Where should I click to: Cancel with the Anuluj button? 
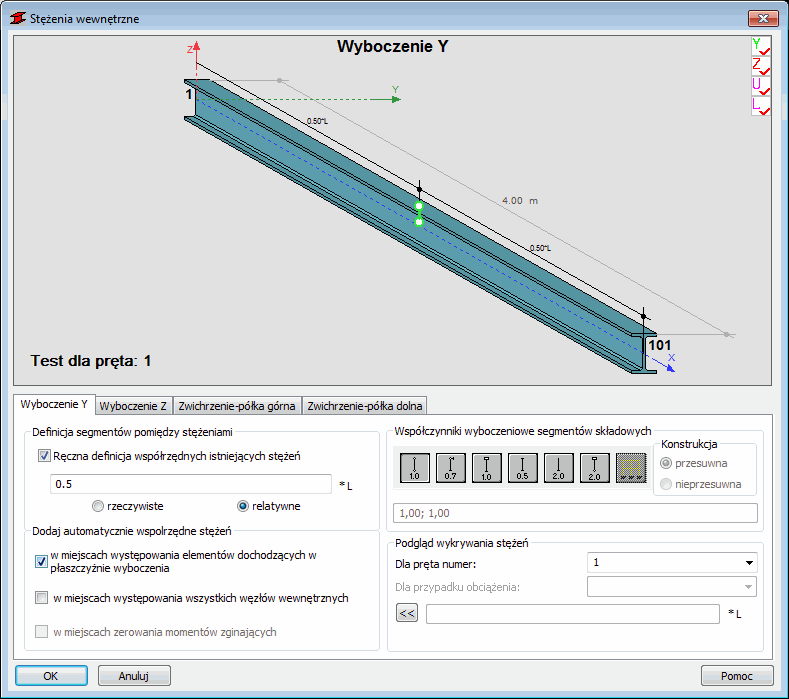click(134, 676)
